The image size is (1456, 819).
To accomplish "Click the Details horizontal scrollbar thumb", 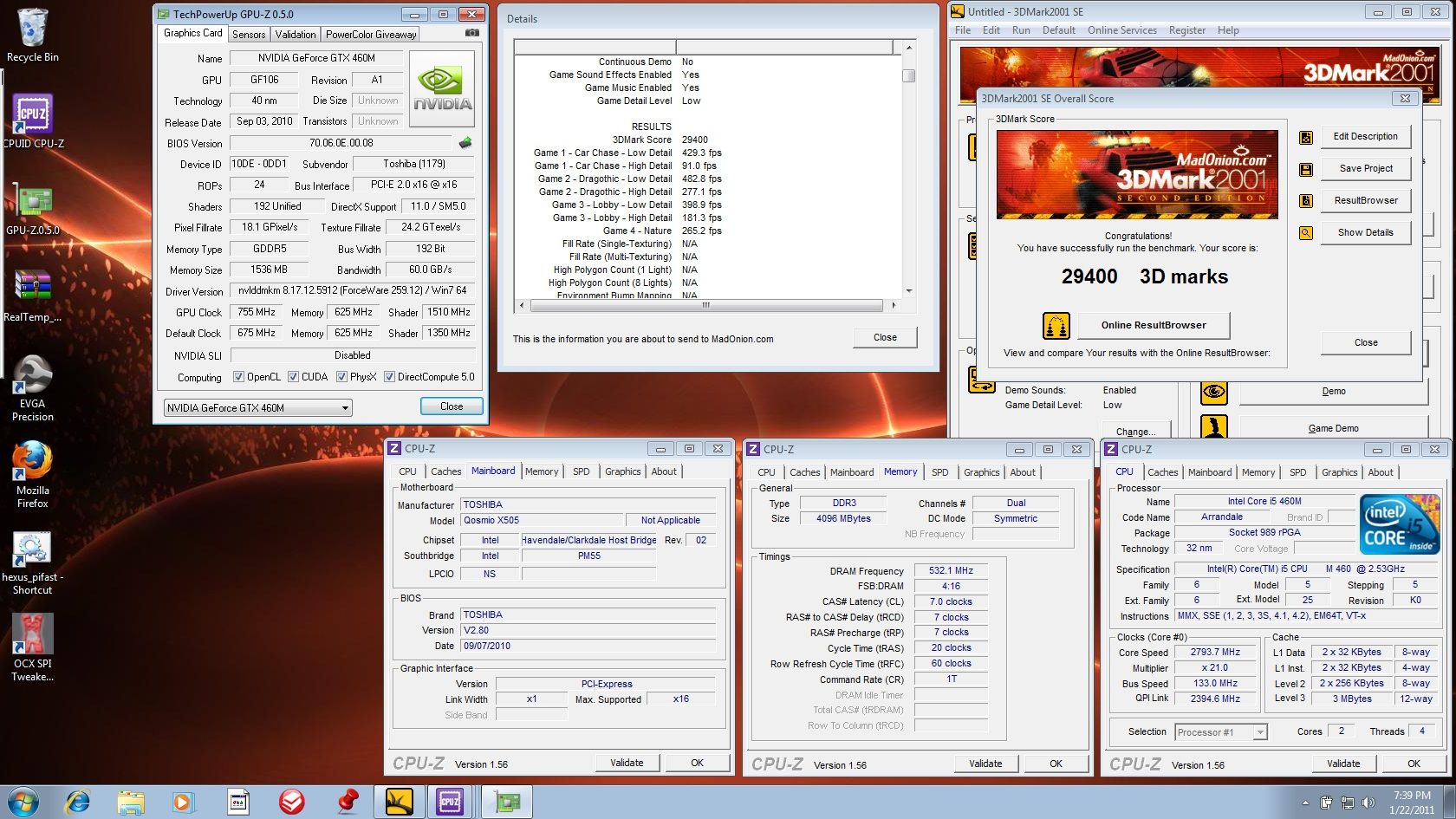I will 707,305.
